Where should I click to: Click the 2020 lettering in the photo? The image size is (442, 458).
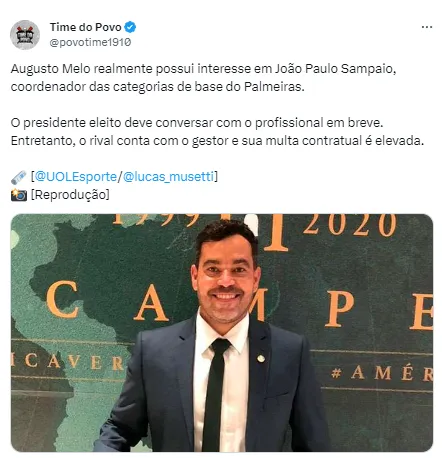tap(350, 224)
